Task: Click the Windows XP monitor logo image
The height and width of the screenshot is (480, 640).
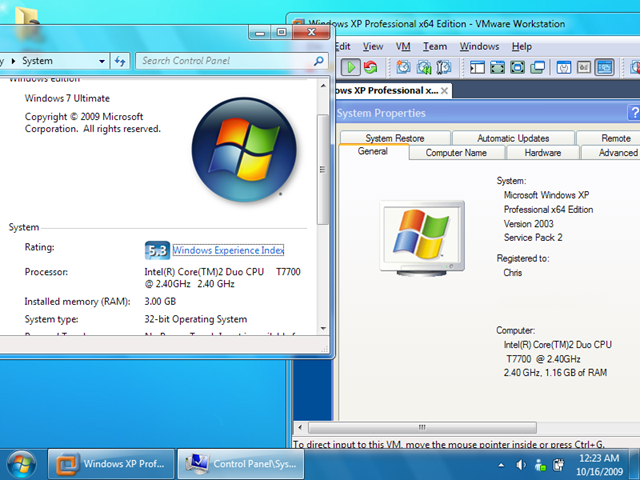Action: [x=422, y=238]
